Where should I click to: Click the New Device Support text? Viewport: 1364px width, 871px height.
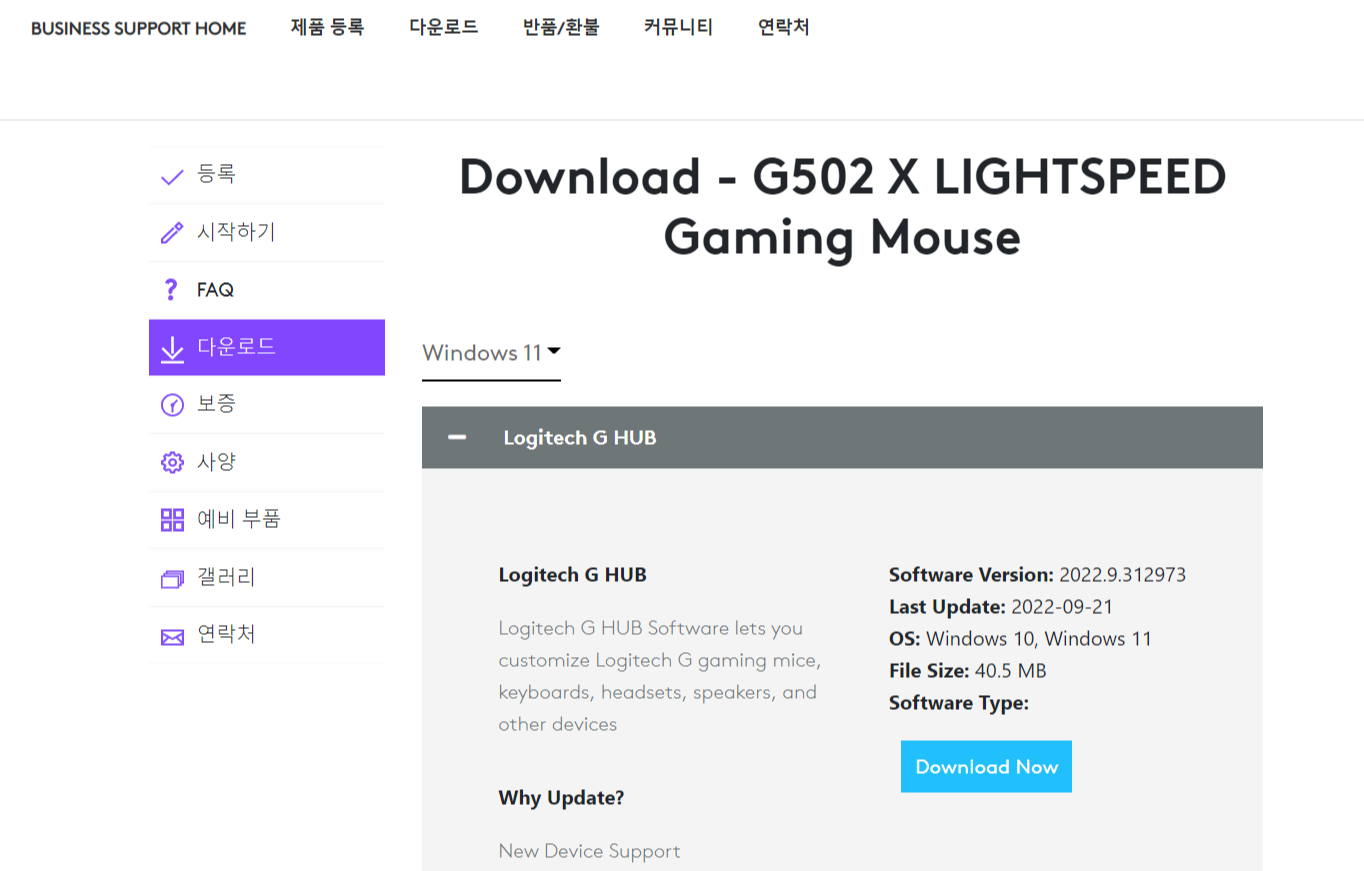point(589,851)
